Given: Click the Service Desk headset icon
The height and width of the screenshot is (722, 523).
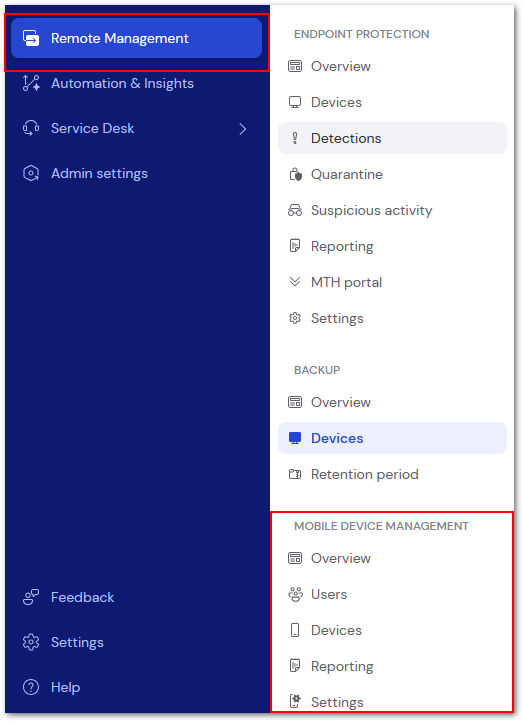Looking at the screenshot, I should click(31, 128).
